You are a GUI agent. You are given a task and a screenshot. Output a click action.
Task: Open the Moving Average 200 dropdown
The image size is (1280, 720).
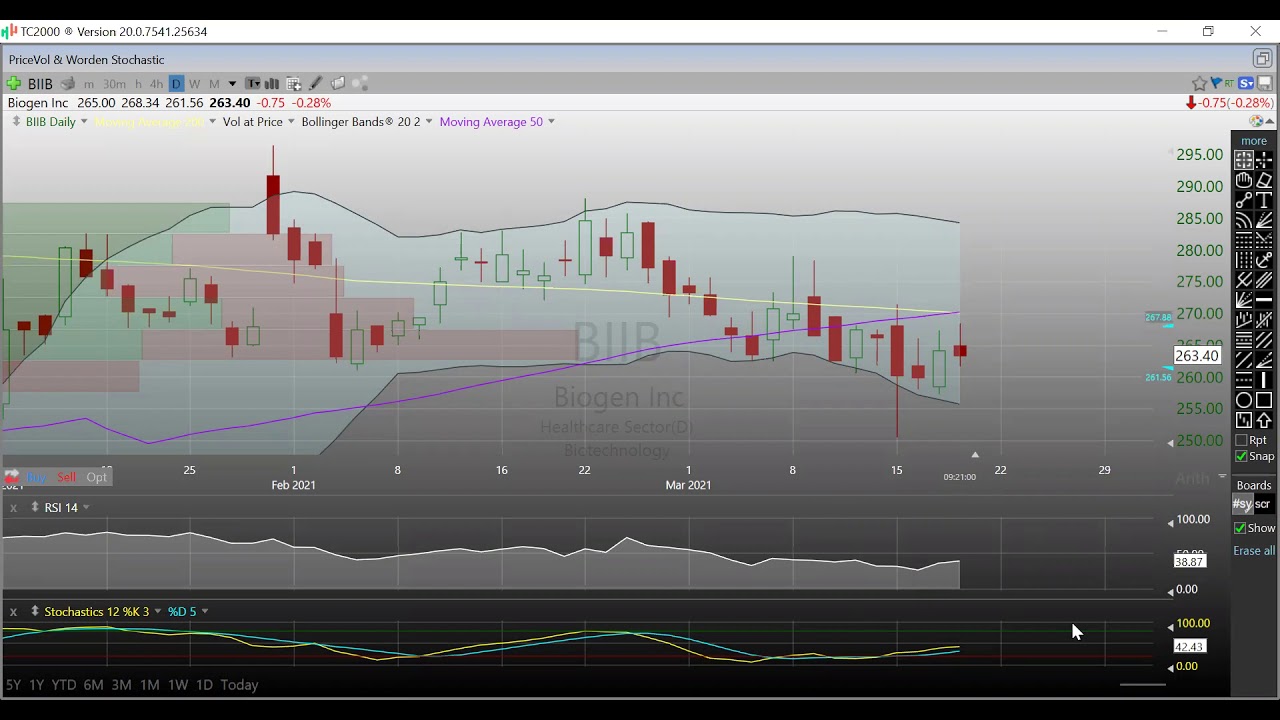212,121
